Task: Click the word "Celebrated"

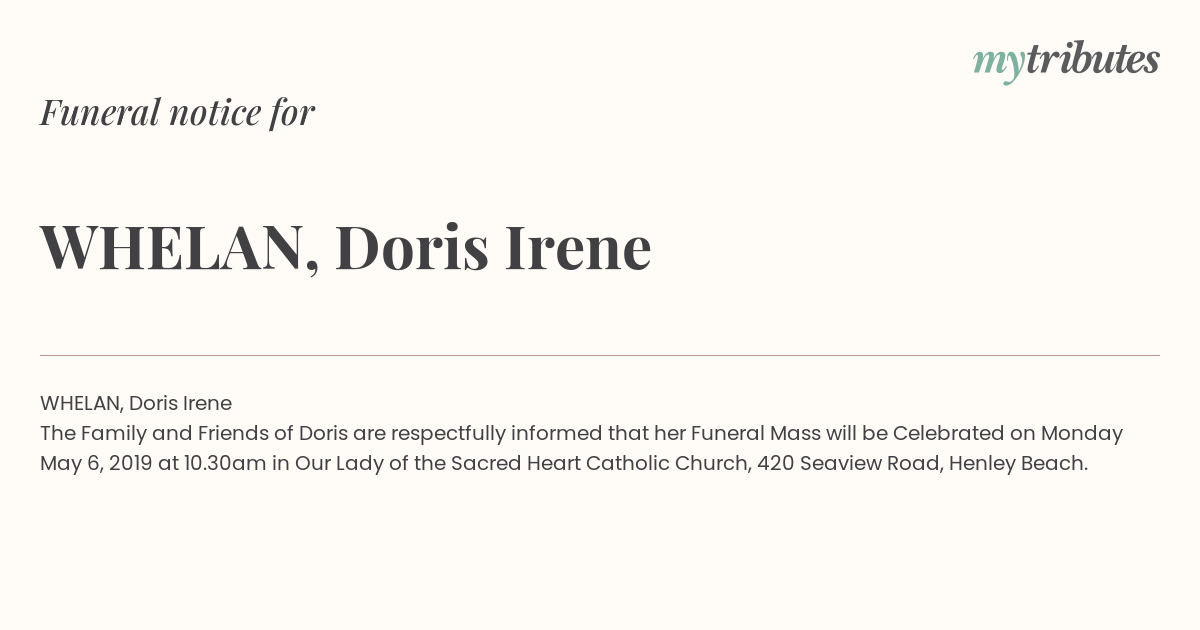Action: pyautogui.click(x=949, y=433)
